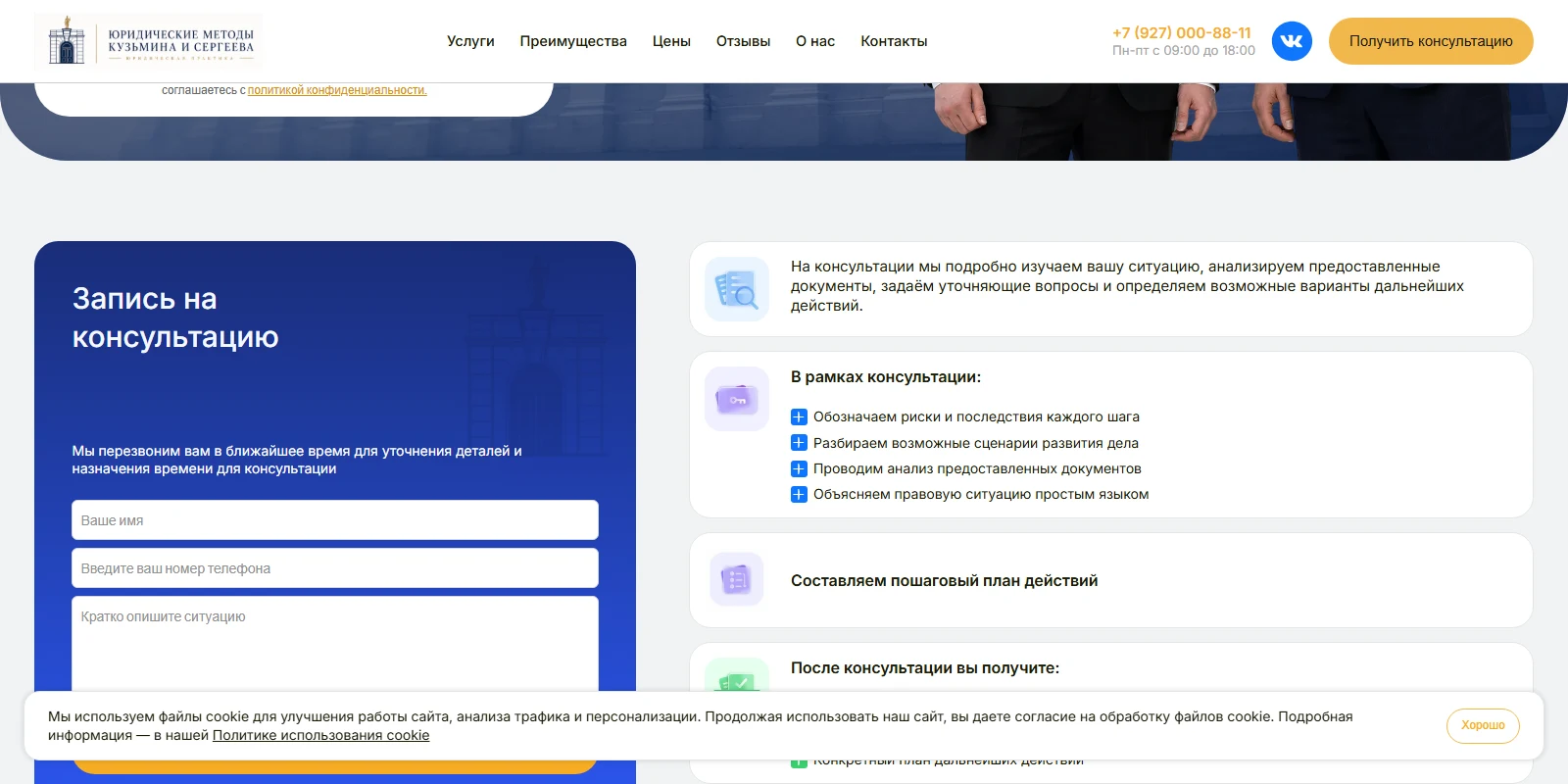Open the Политике использования cookie link

[x=320, y=735]
